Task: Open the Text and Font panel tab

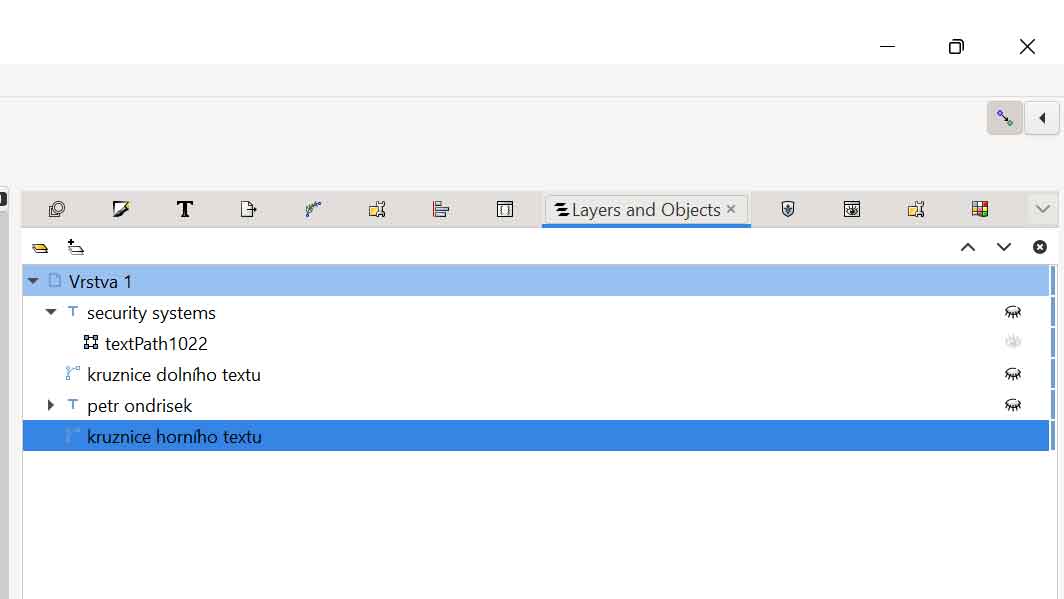Action: point(184,209)
